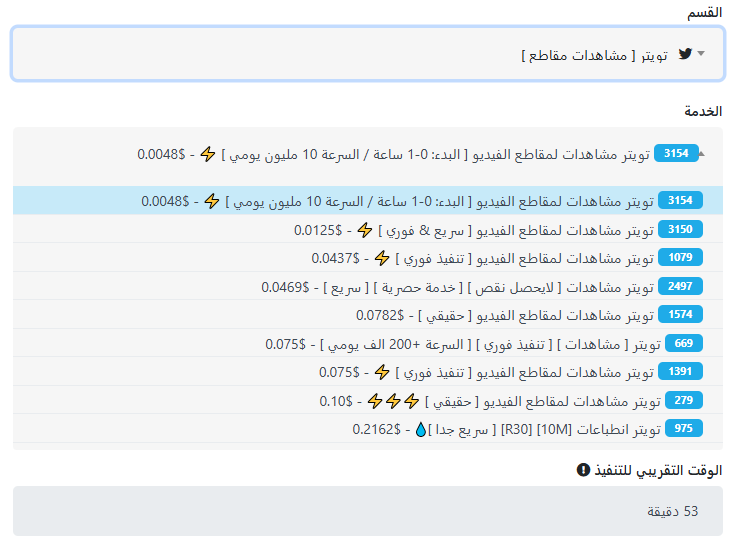Collapse the الخدمة service dropdown header
Screen dimensions: 738x541
pyautogui.click(x=368, y=154)
